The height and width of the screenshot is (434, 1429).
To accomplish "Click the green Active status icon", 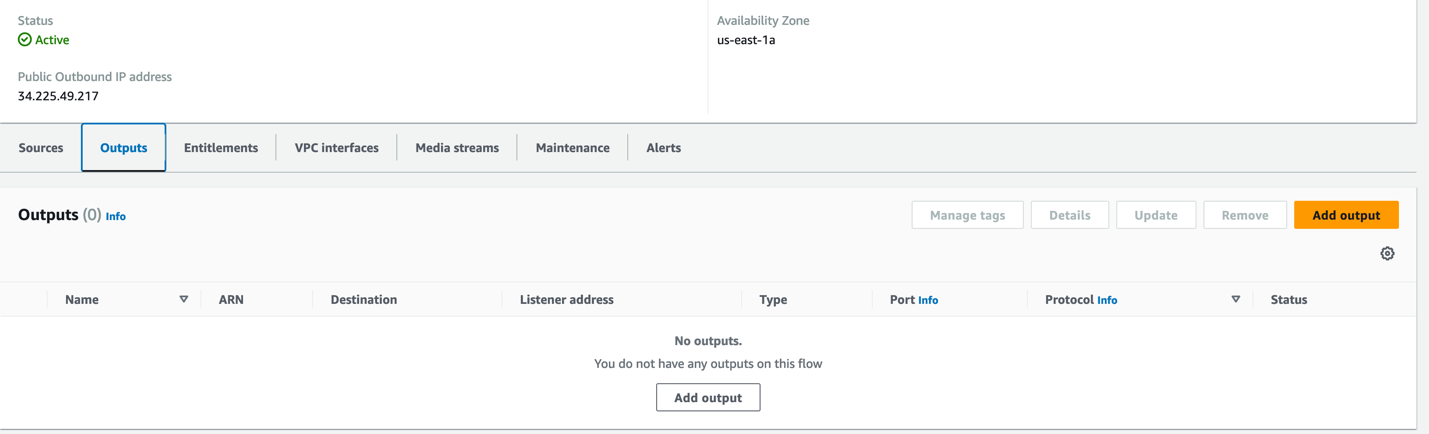I will [25, 40].
